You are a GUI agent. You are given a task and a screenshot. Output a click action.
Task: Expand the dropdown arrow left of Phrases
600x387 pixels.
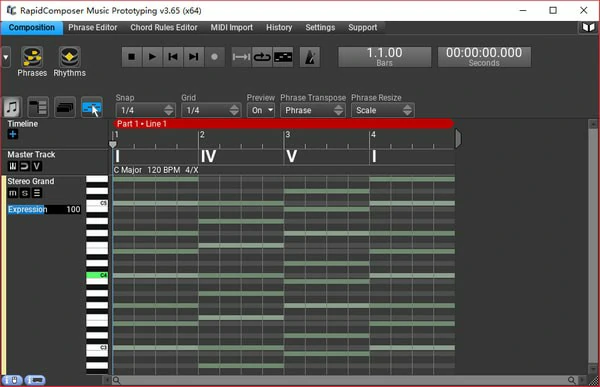(6, 57)
